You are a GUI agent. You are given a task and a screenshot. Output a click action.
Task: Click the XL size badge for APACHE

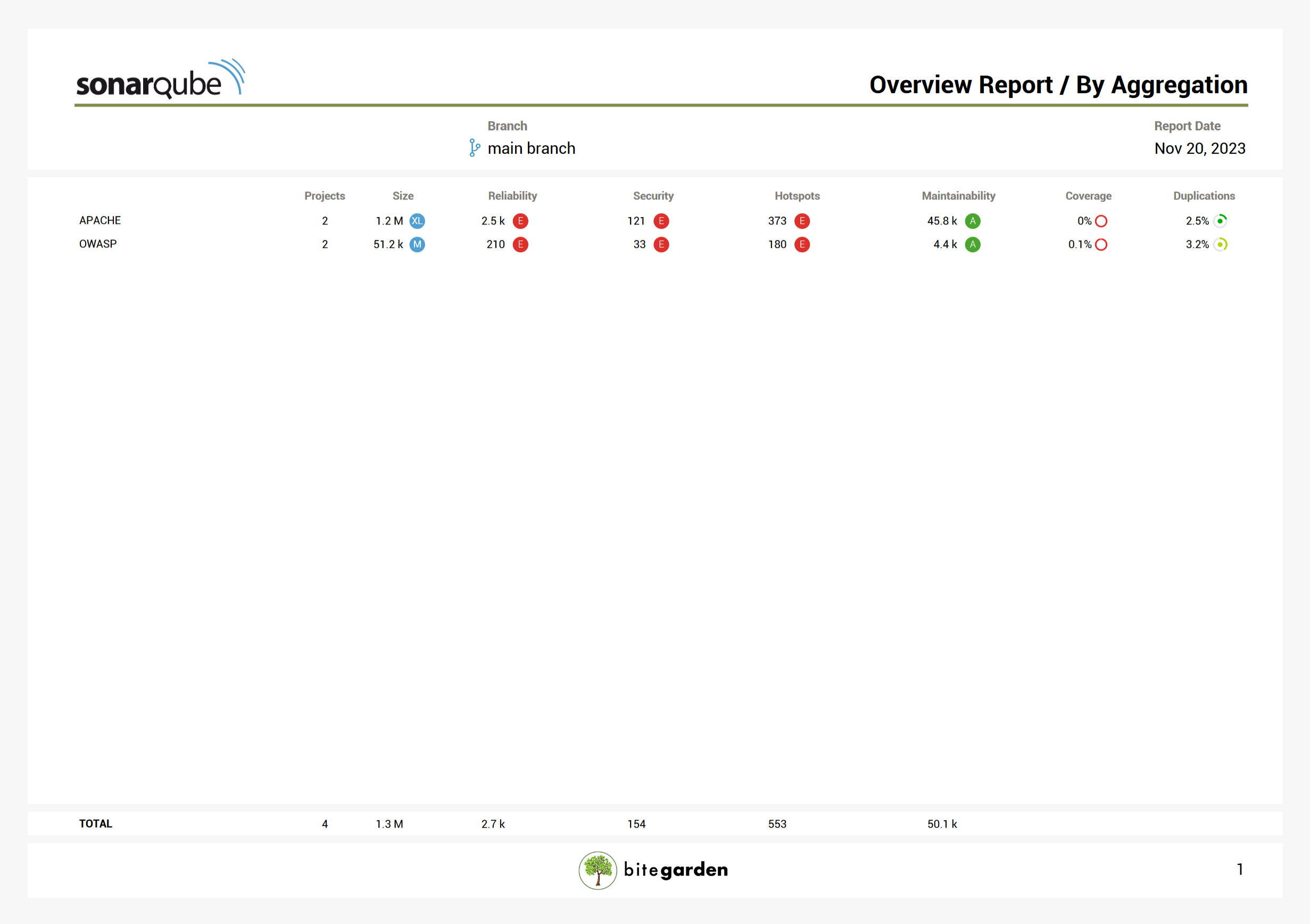417,221
